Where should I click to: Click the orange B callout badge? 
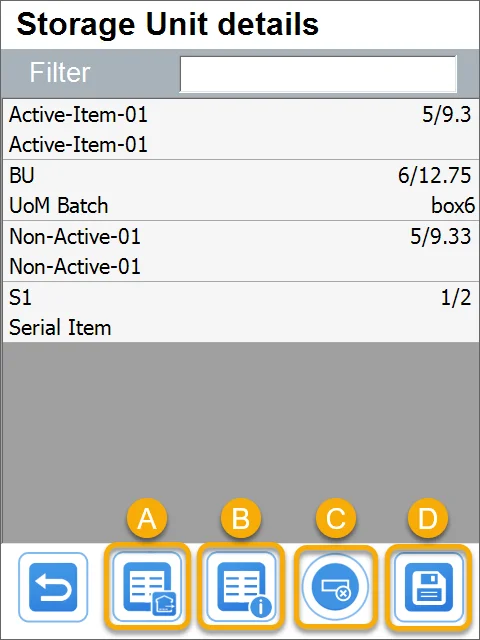(x=241, y=519)
